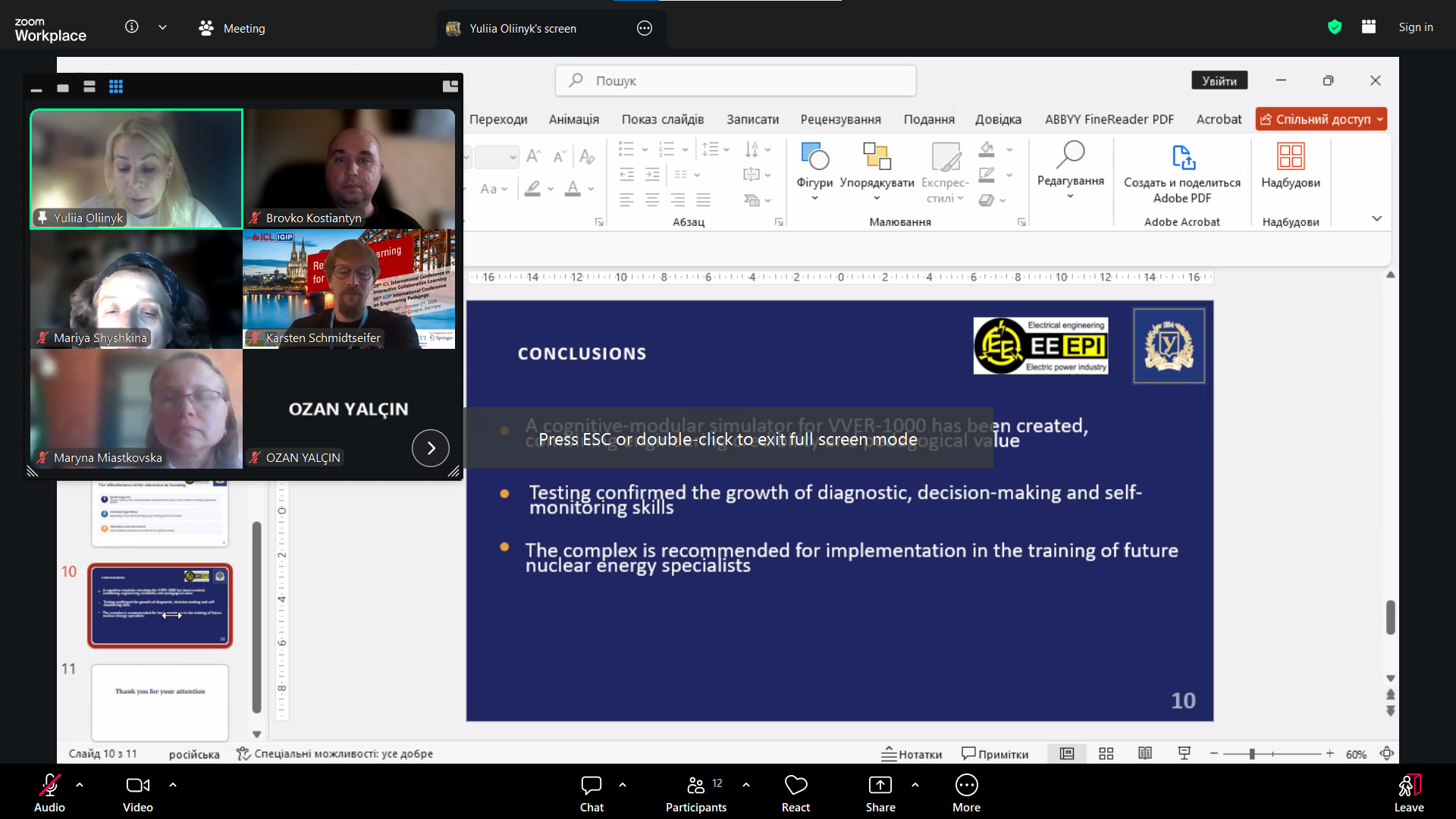Open Редагування editing menu
Image resolution: width=1456 pixels, height=819 pixels.
tap(1070, 171)
